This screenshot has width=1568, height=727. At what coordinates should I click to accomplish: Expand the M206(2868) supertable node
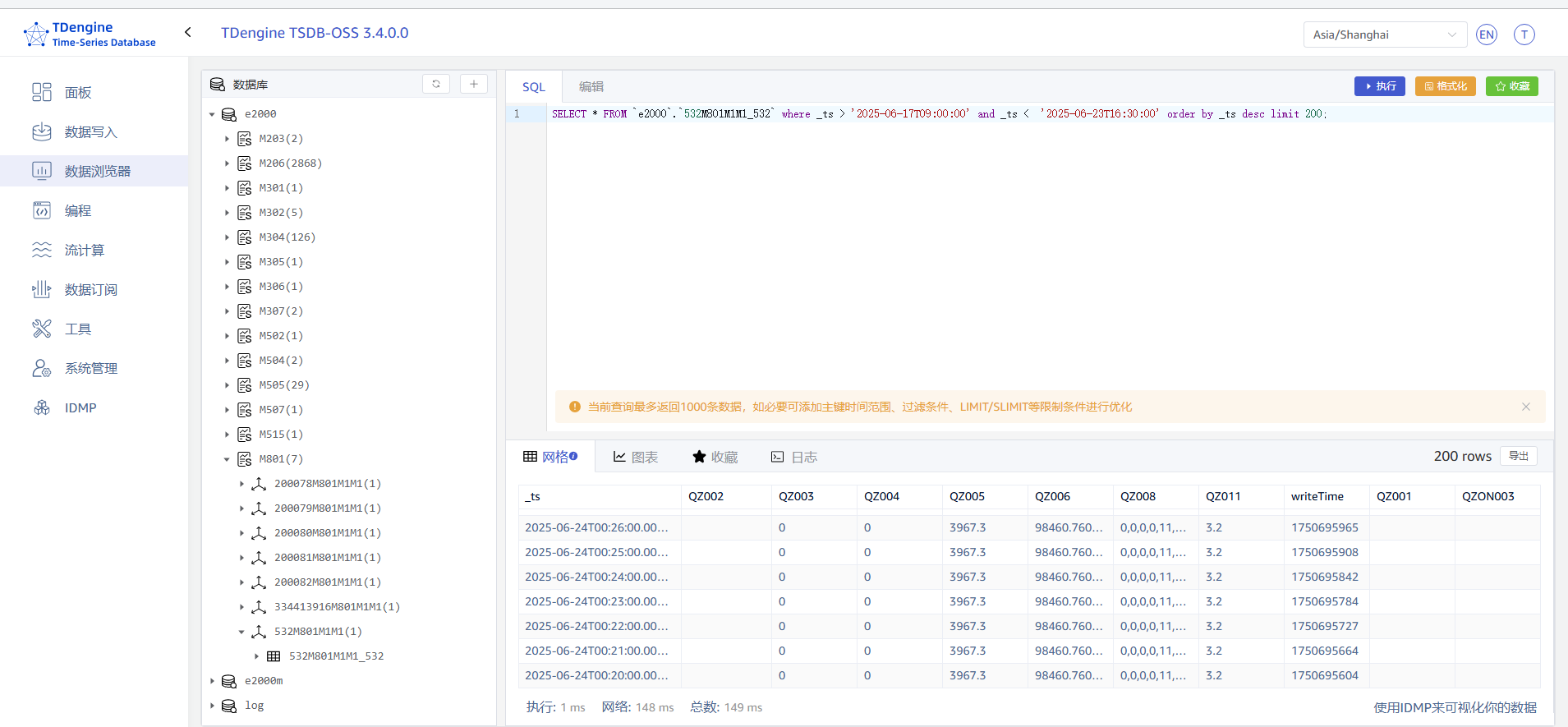click(228, 163)
